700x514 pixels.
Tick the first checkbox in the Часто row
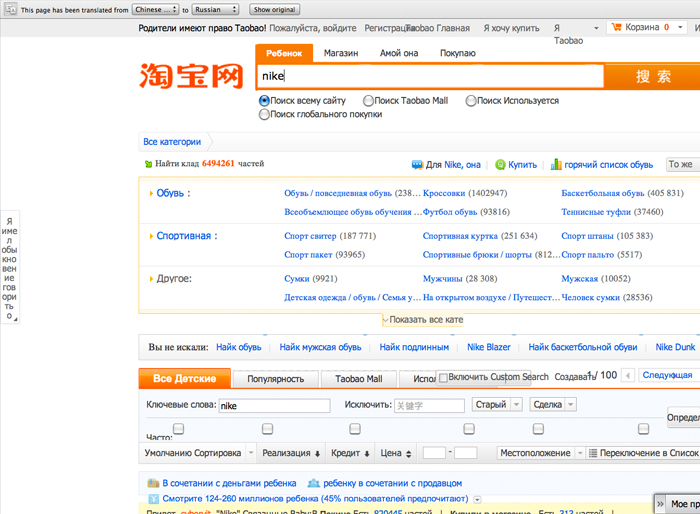coord(179,429)
